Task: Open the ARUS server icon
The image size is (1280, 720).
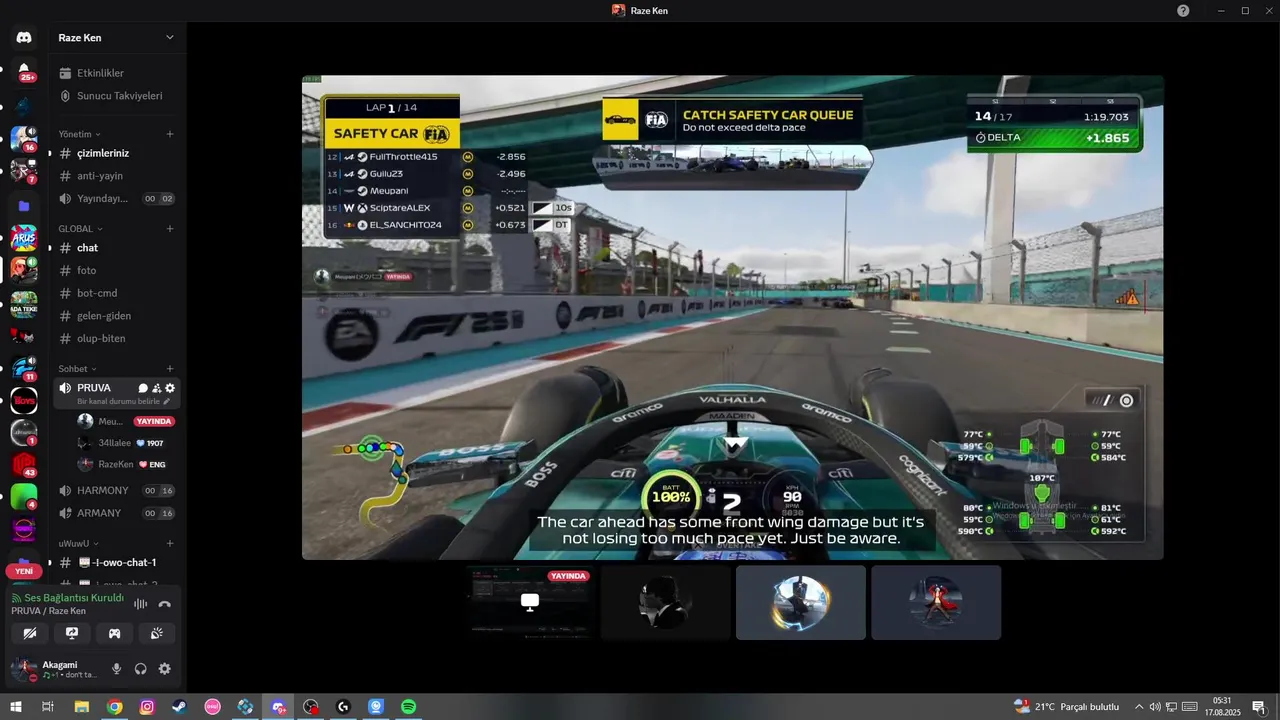Action: coord(24,238)
